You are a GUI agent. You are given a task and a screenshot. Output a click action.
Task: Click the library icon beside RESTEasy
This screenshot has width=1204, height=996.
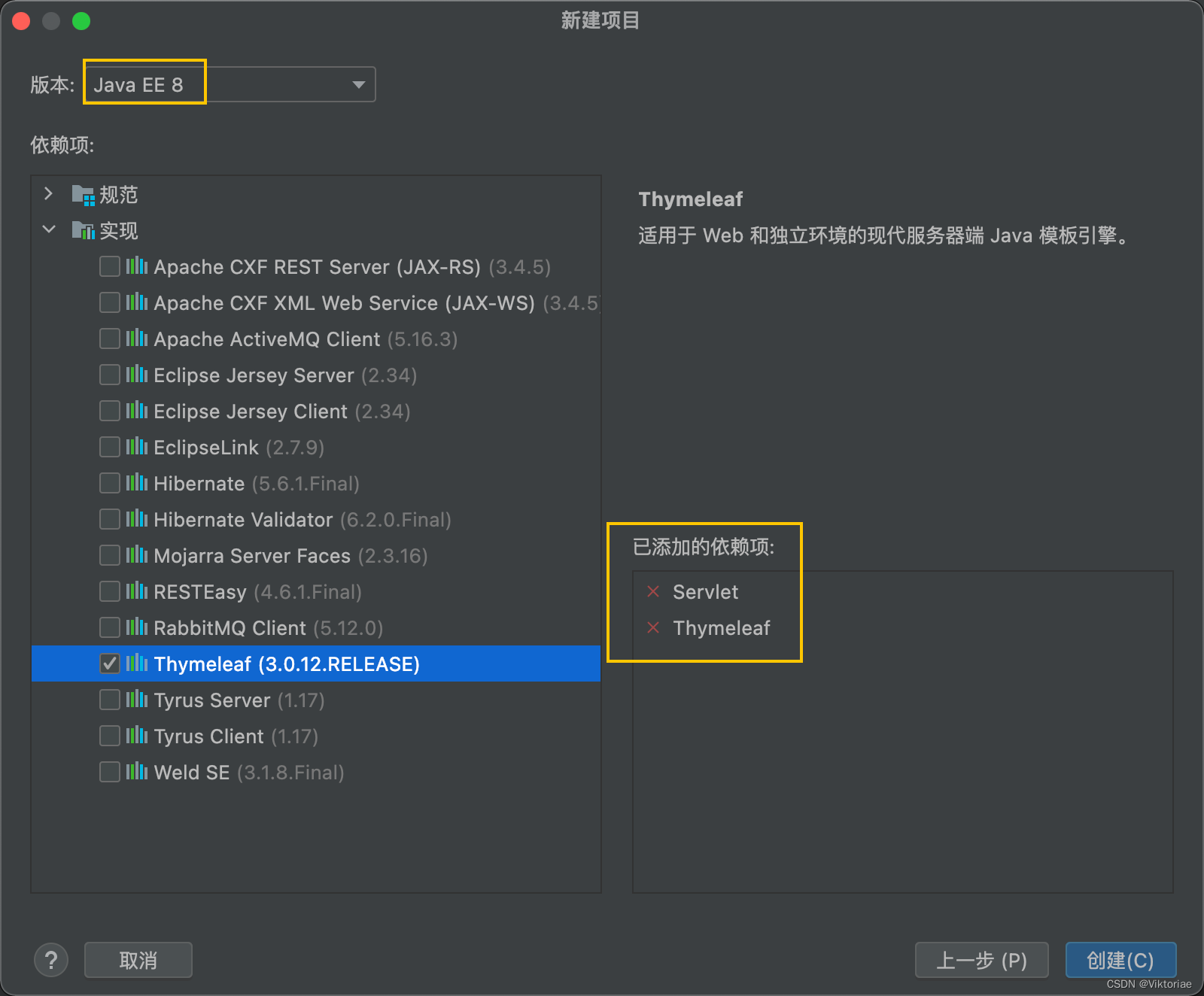(x=137, y=591)
